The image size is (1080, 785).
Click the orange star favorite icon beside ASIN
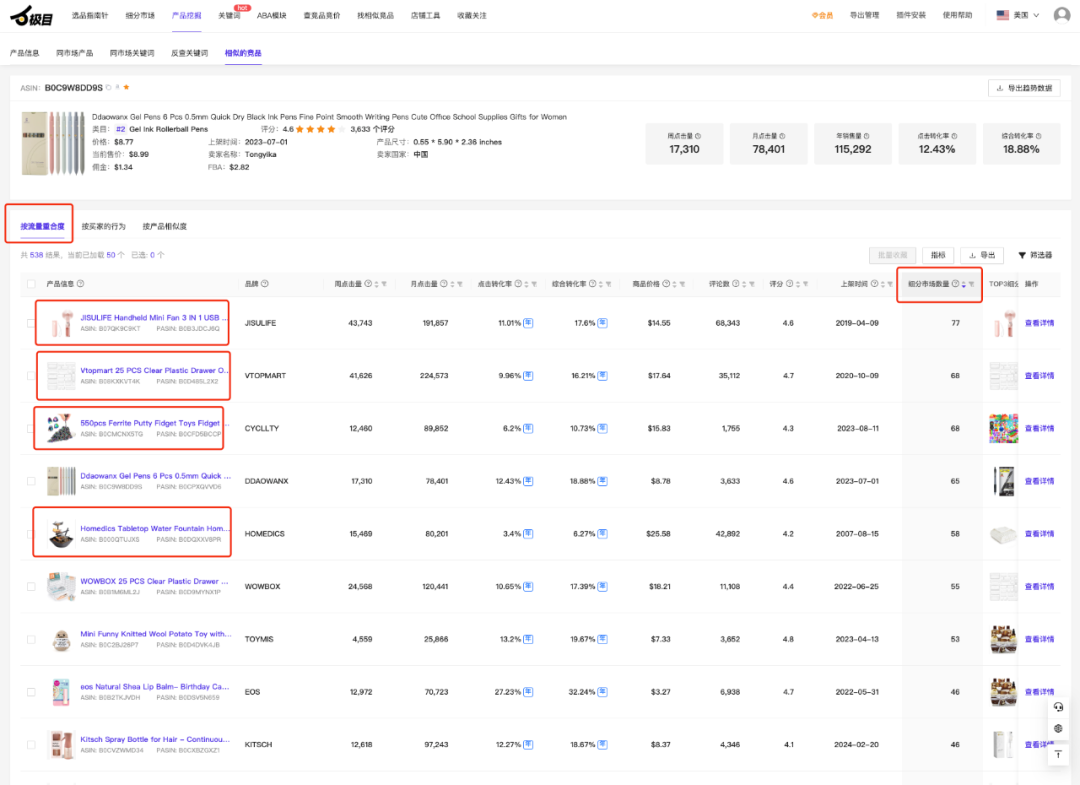pyautogui.click(x=126, y=87)
